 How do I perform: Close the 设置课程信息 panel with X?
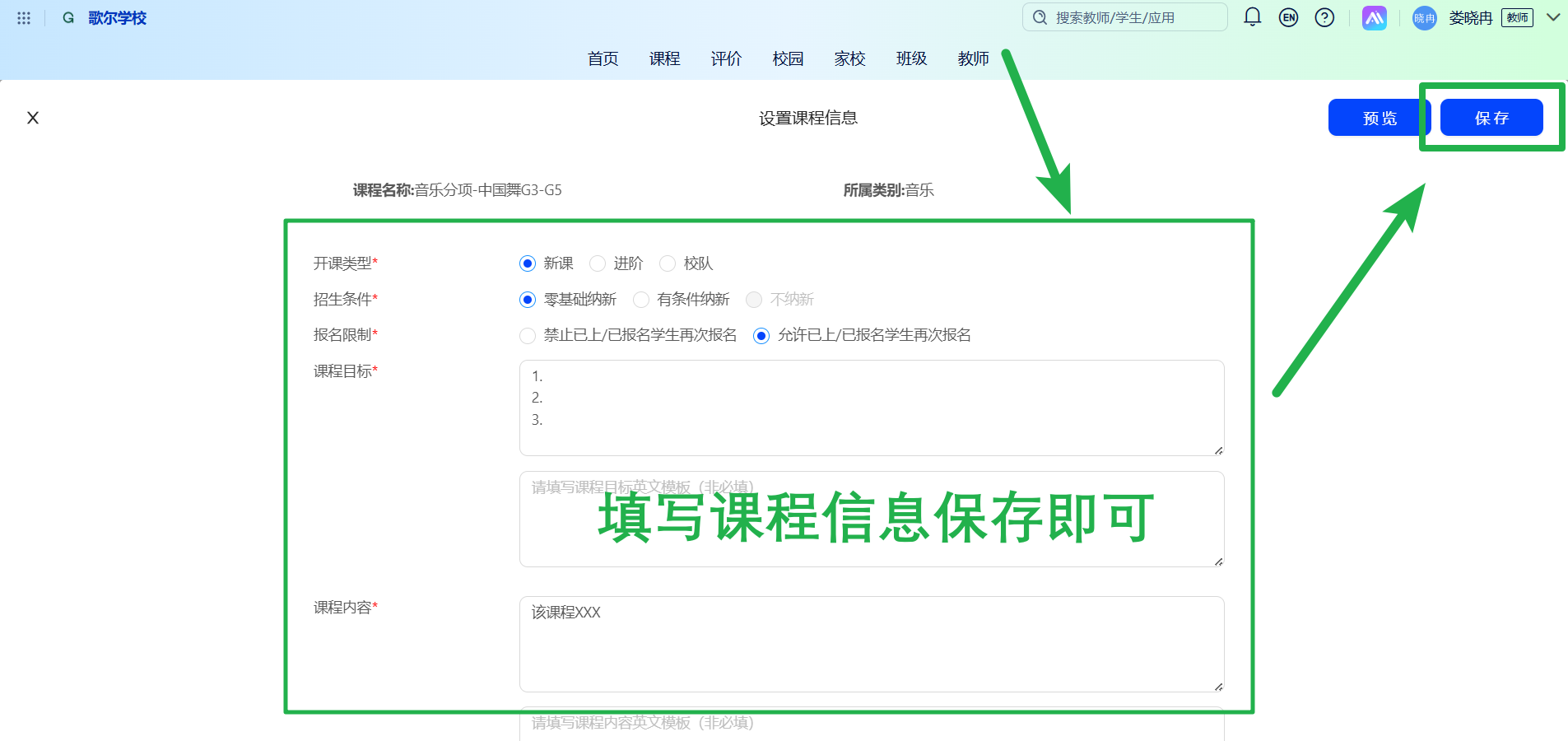click(33, 118)
